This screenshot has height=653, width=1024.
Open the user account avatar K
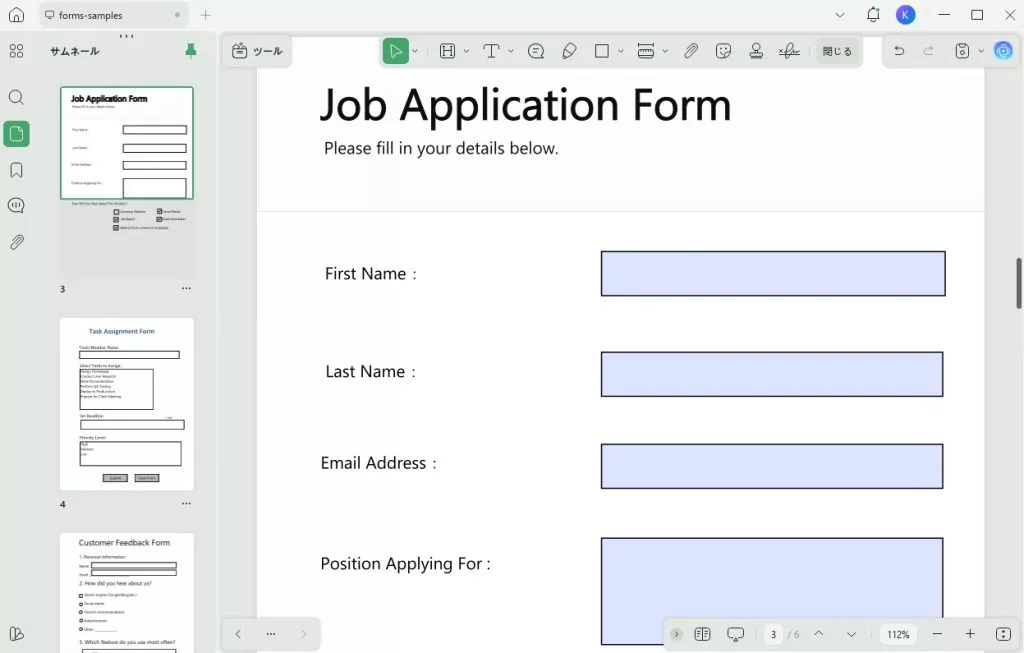point(905,14)
